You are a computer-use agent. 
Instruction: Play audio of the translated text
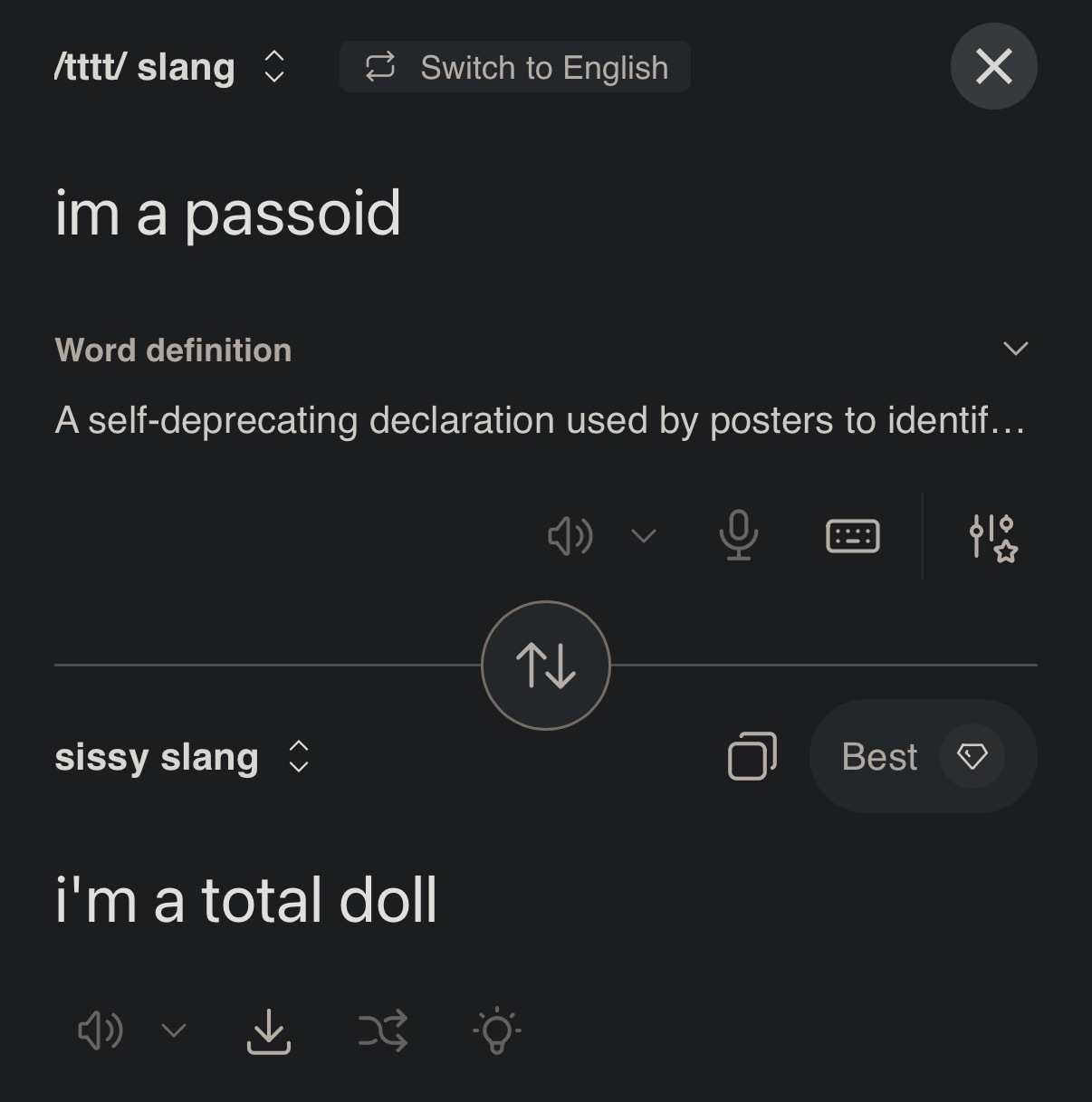pos(101,1031)
